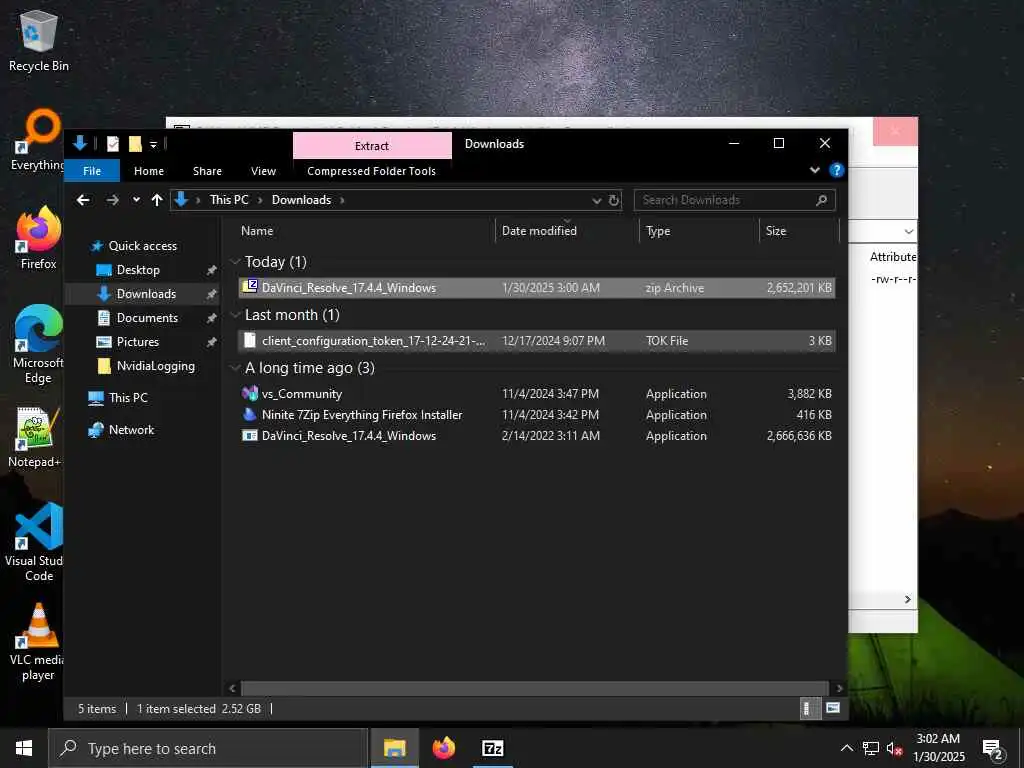Open the Firefox desktop shortcut
1024x768 pixels.
point(39,238)
